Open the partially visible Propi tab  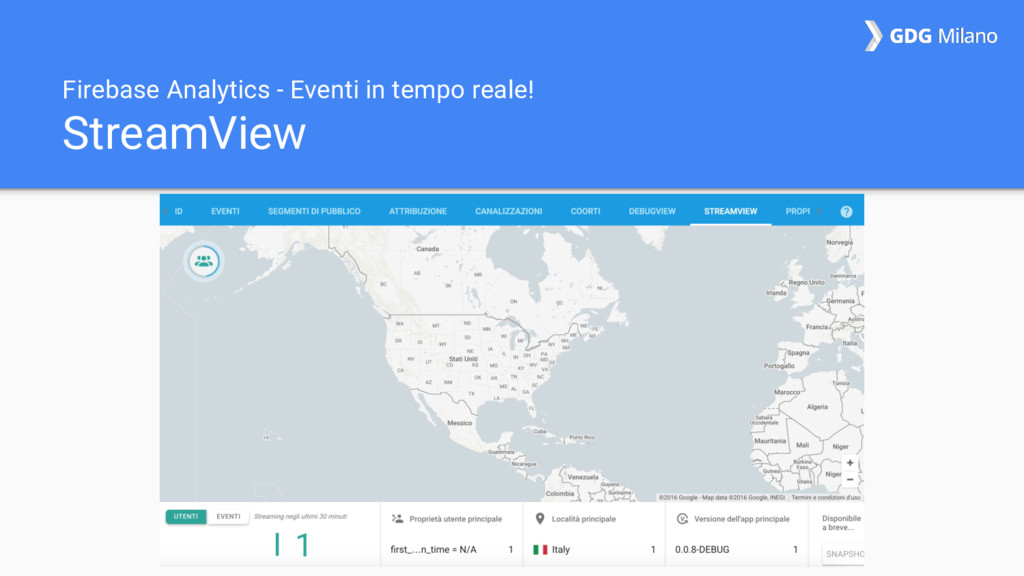coord(797,211)
